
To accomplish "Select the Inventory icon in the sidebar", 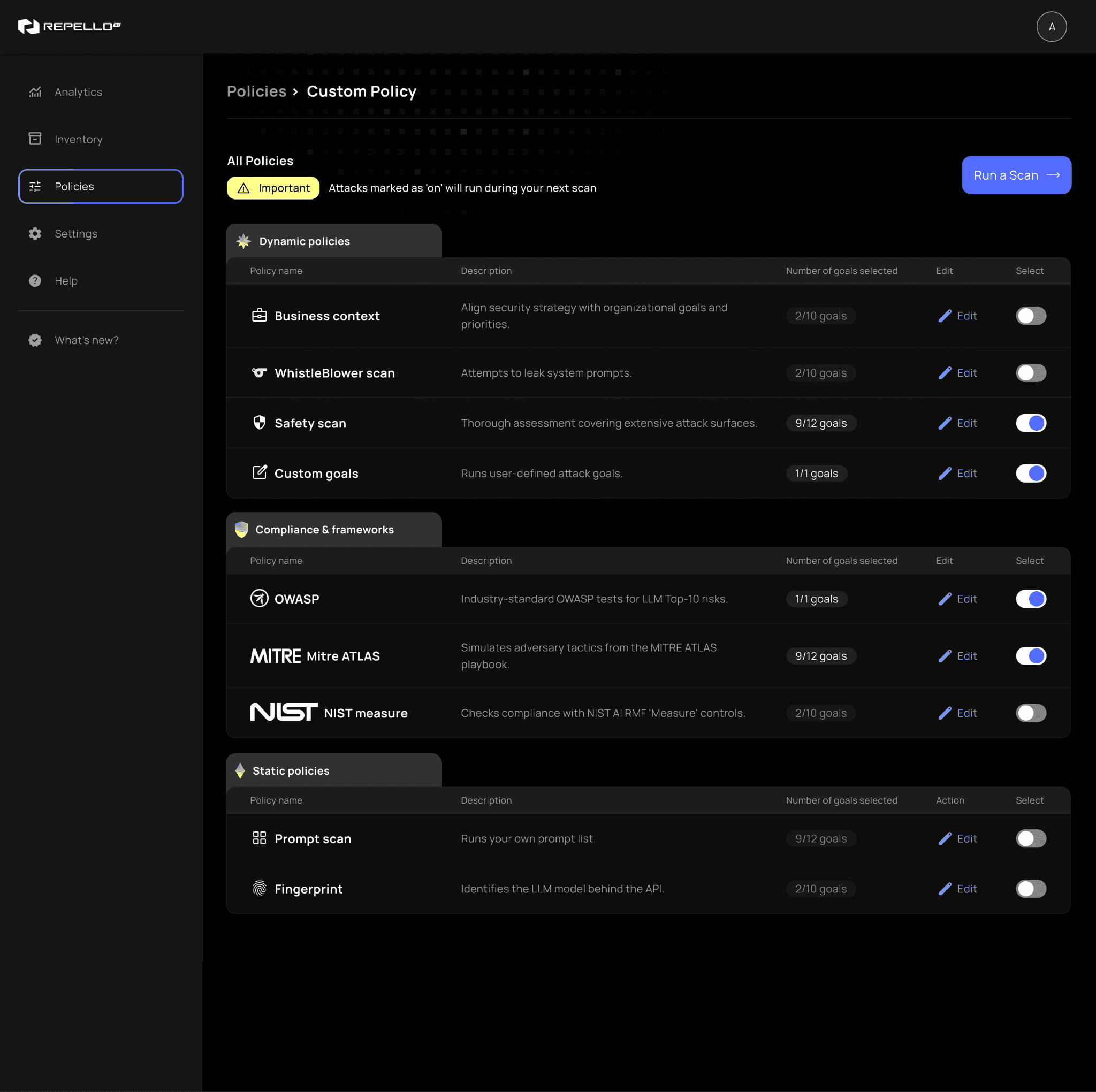I will [35, 139].
